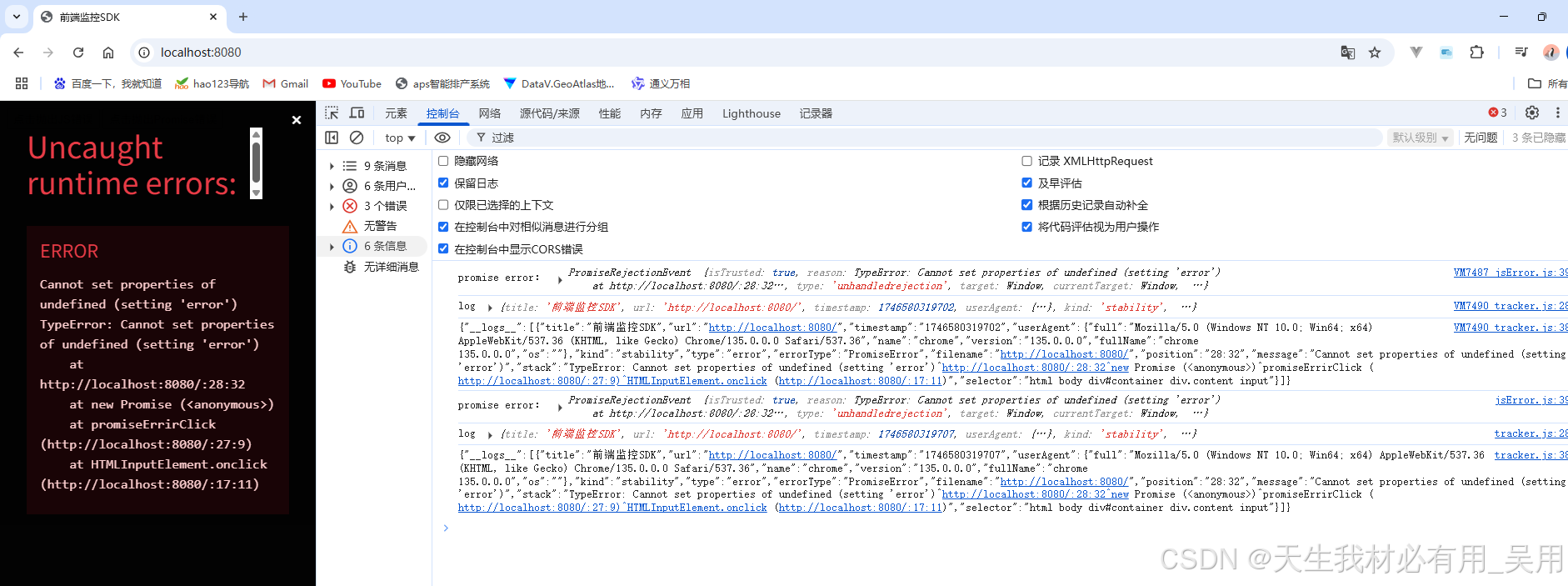Go to the home page icon
Viewport: 1568px width, 586px height.
coord(108,53)
